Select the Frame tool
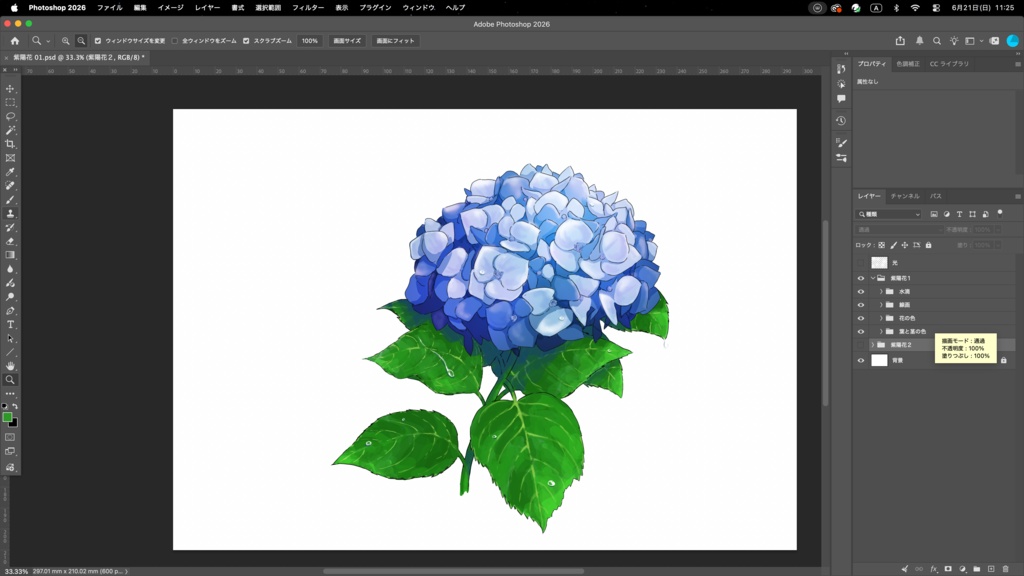1024x576 pixels. coord(10,158)
